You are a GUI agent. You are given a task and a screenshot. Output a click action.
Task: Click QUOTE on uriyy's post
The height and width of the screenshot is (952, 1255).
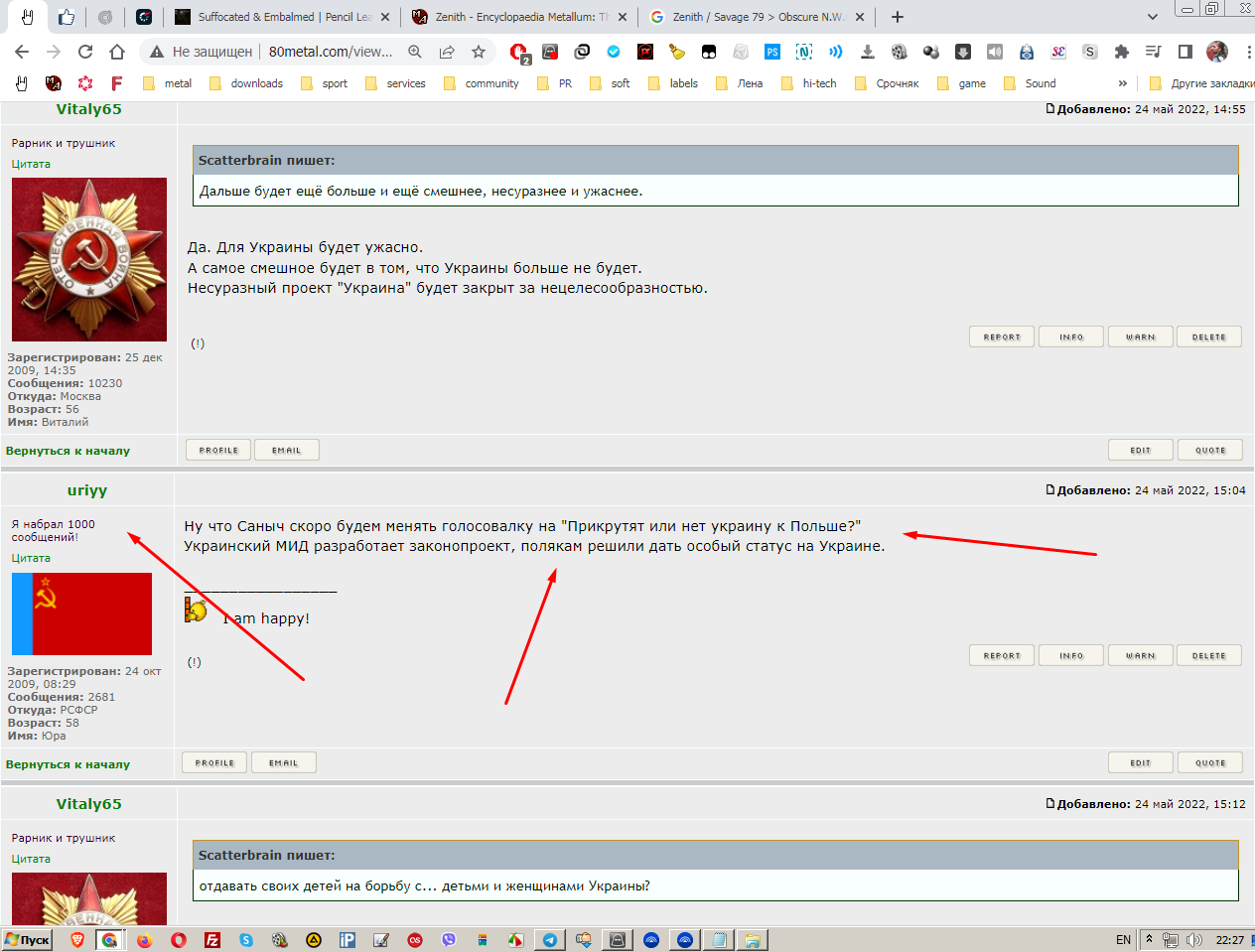[x=1210, y=762]
